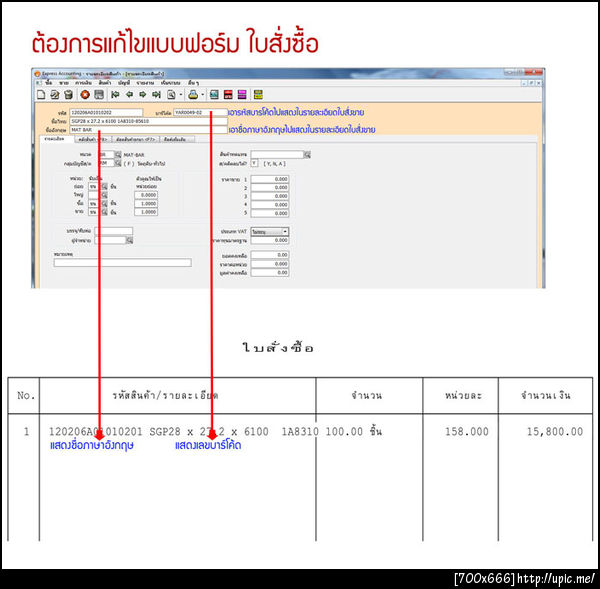Click the Edit record pencil icon
This screenshot has height=589, width=600.
[x=55, y=95]
